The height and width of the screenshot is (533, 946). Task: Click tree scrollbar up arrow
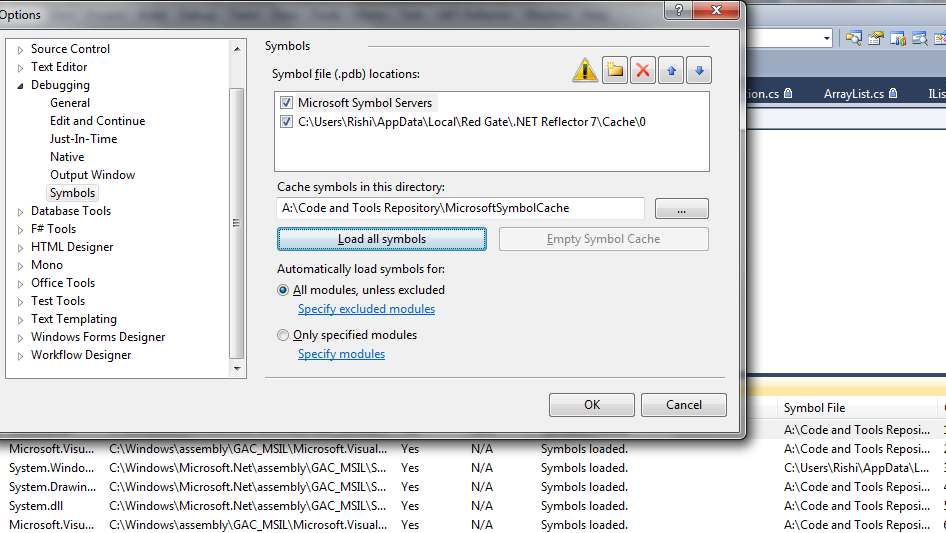[237, 49]
